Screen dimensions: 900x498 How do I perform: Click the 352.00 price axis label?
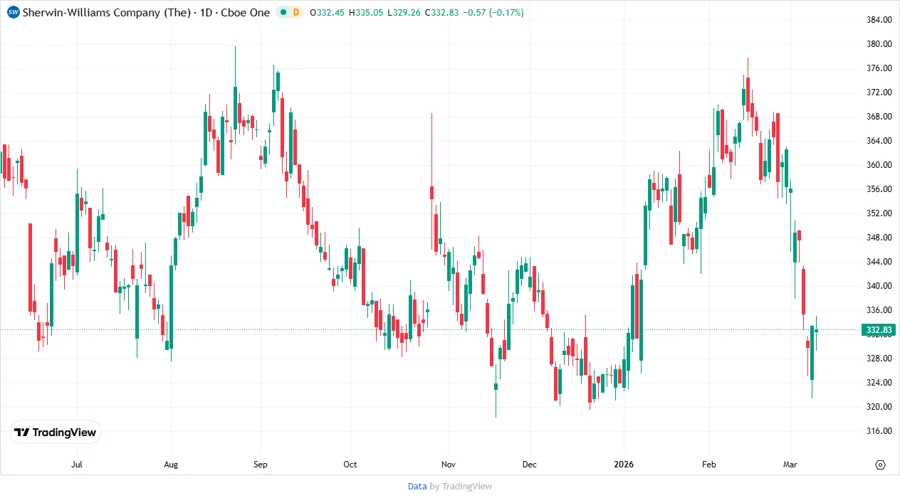click(x=879, y=213)
